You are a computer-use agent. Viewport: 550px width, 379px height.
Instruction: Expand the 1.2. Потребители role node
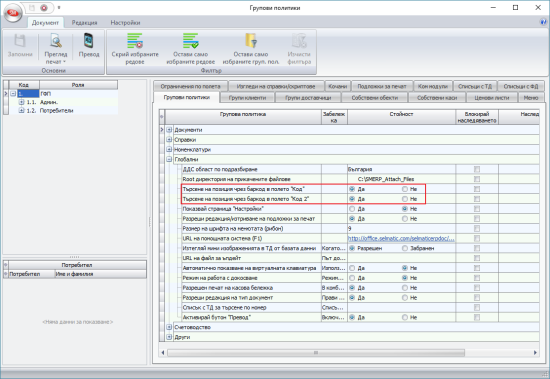21,111
